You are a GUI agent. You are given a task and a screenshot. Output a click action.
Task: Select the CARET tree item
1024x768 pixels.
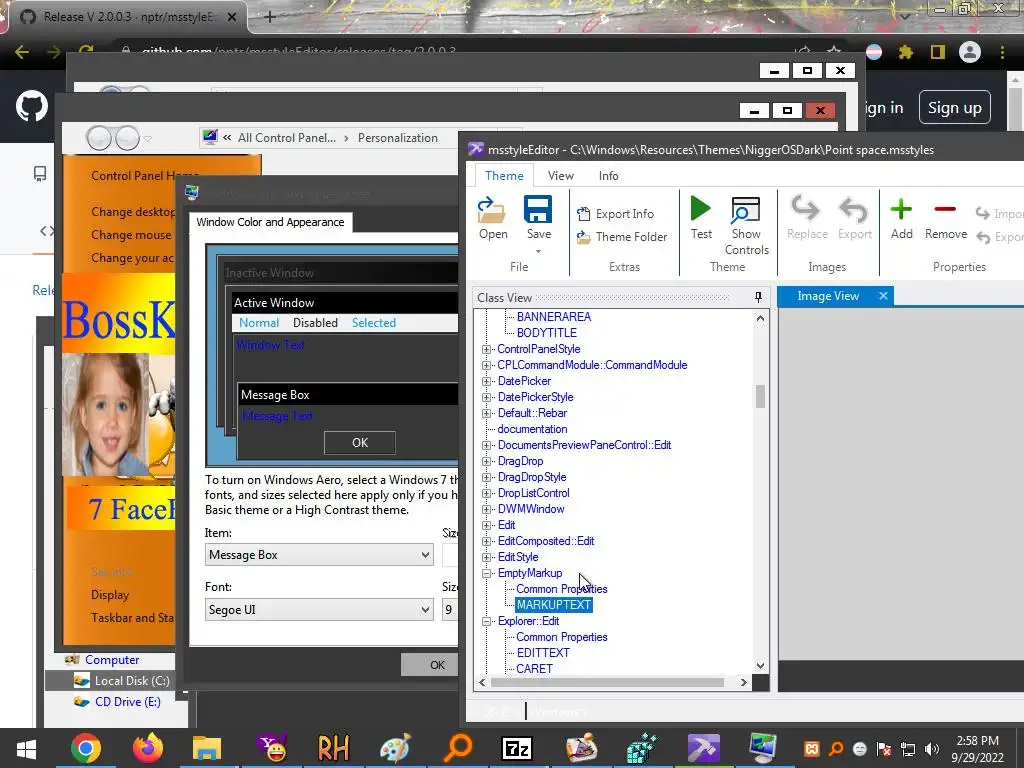534,669
